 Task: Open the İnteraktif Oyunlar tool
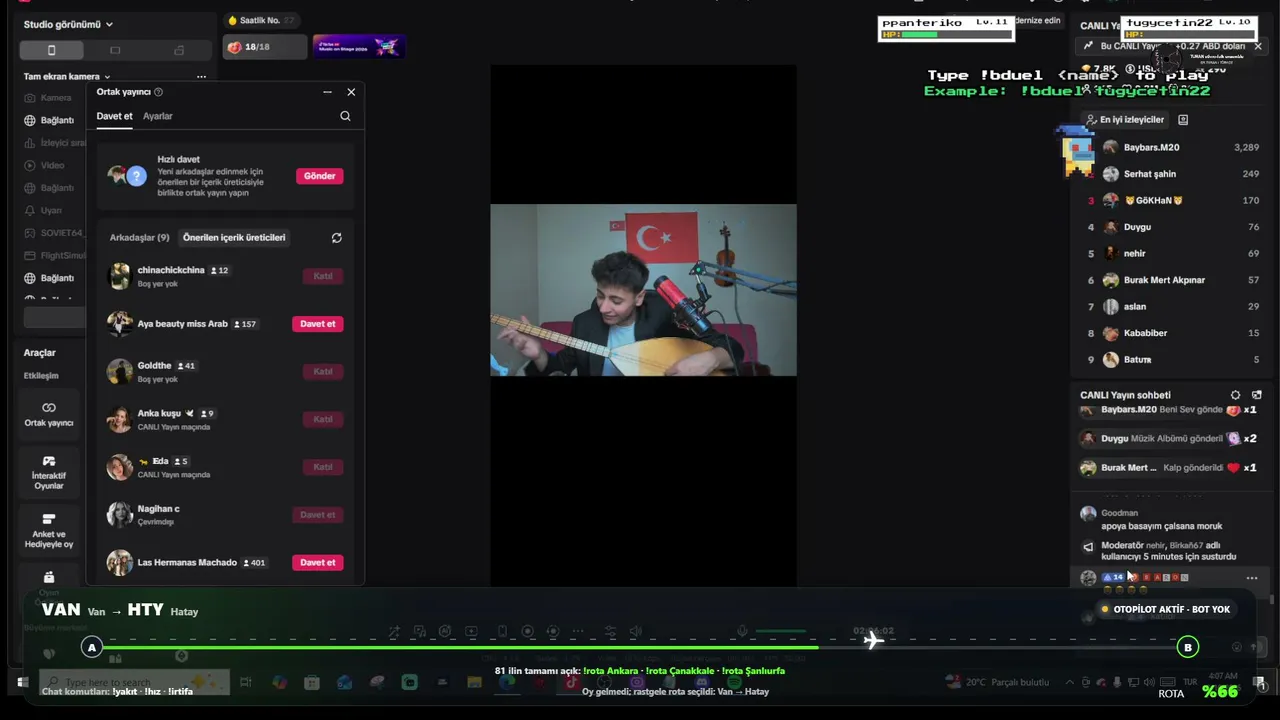(x=49, y=472)
